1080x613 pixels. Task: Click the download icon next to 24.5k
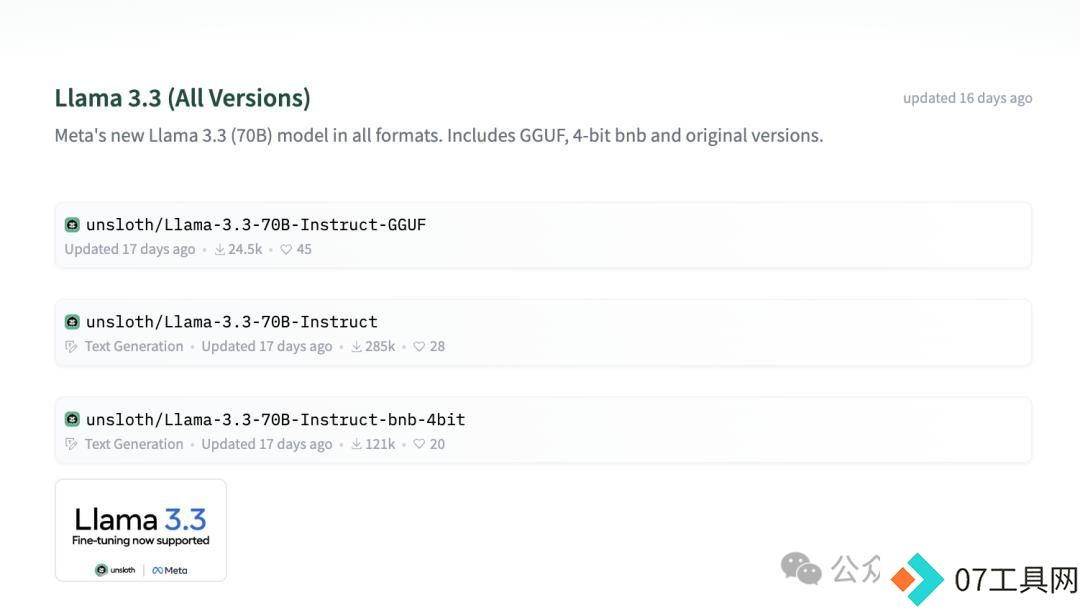(219, 249)
